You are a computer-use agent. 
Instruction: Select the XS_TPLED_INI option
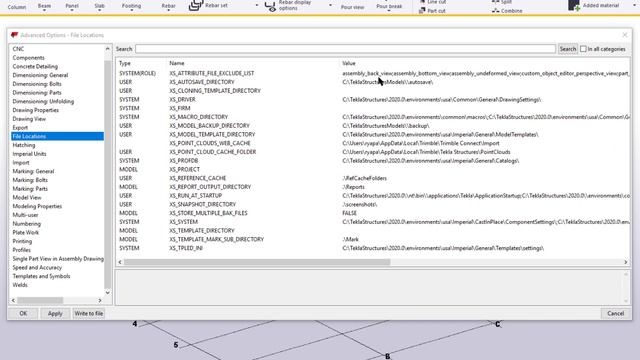tap(186, 248)
